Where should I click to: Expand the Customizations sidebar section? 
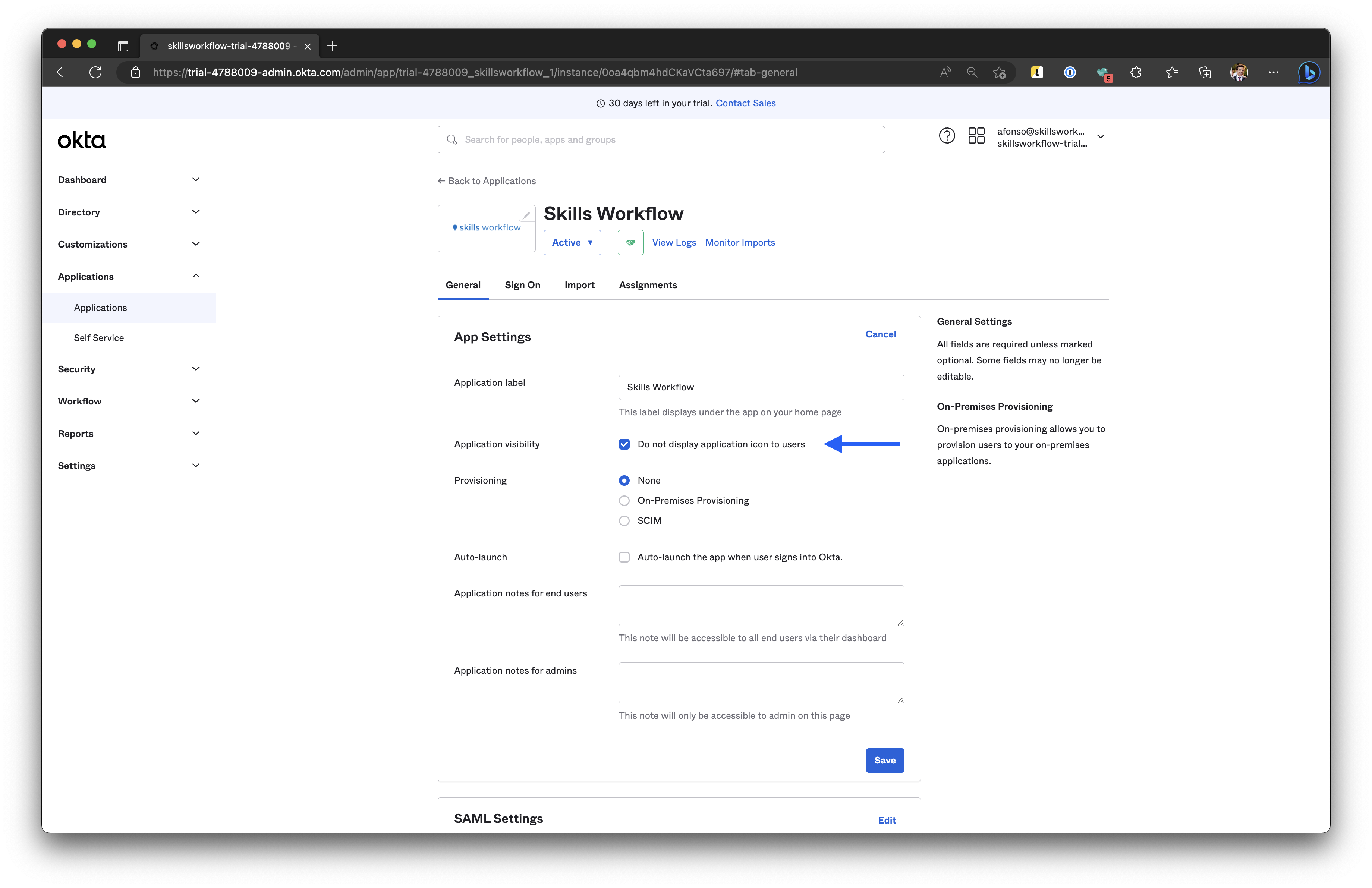129,244
